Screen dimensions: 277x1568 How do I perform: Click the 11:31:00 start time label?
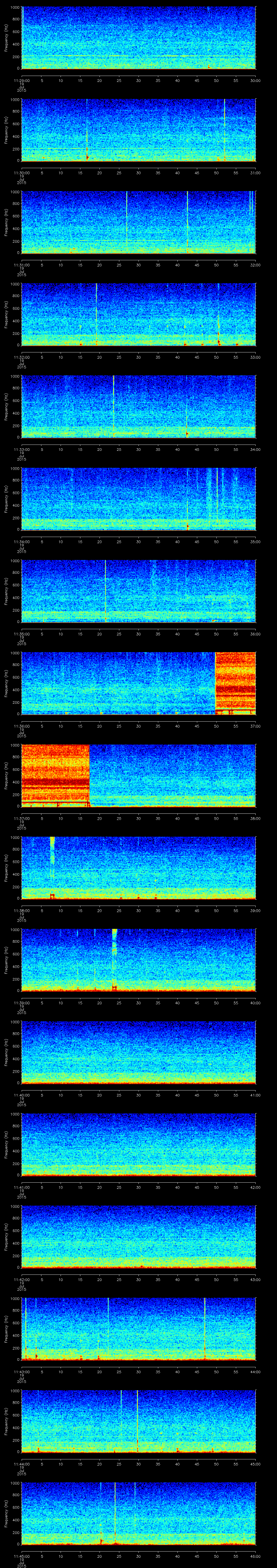click(x=21, y=265)
